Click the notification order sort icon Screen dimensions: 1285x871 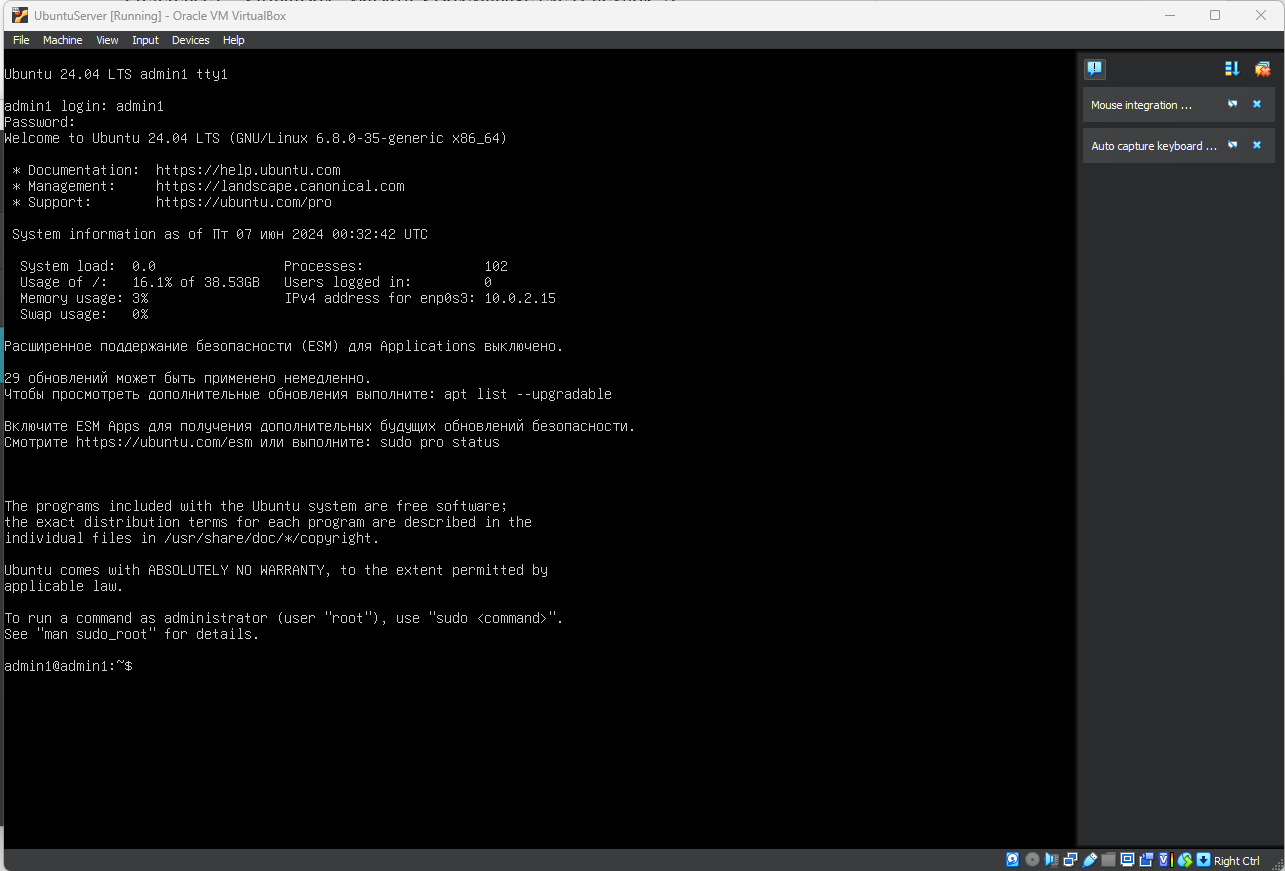[x=1232, y=69]
